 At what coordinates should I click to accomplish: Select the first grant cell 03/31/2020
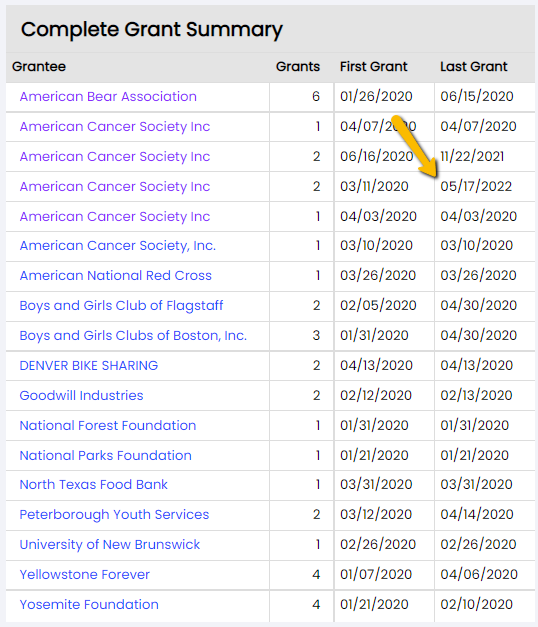[x=376, y=485]
